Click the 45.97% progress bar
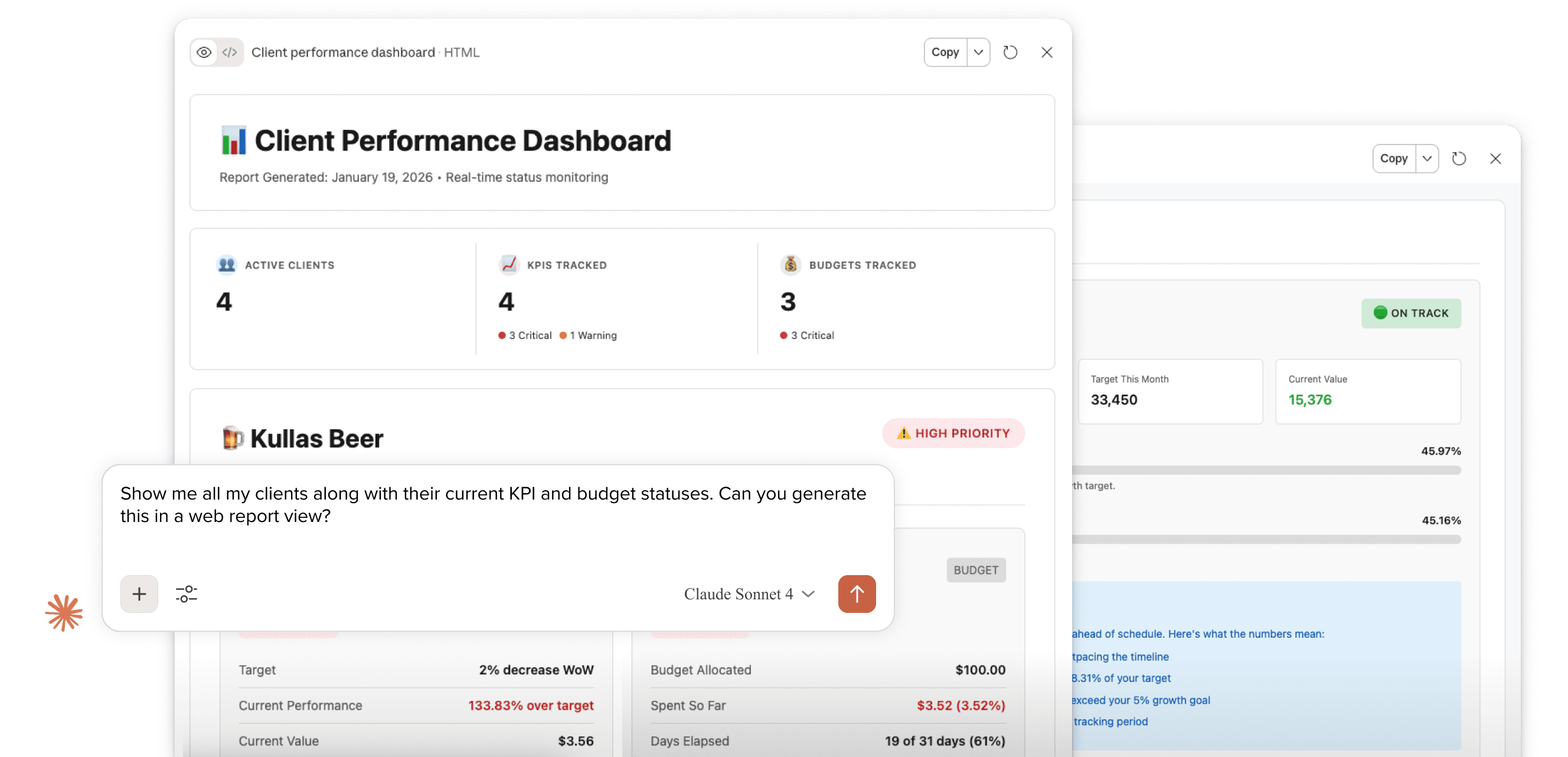The width and height of the screenshot is (1568, 757). point(1266,470)
